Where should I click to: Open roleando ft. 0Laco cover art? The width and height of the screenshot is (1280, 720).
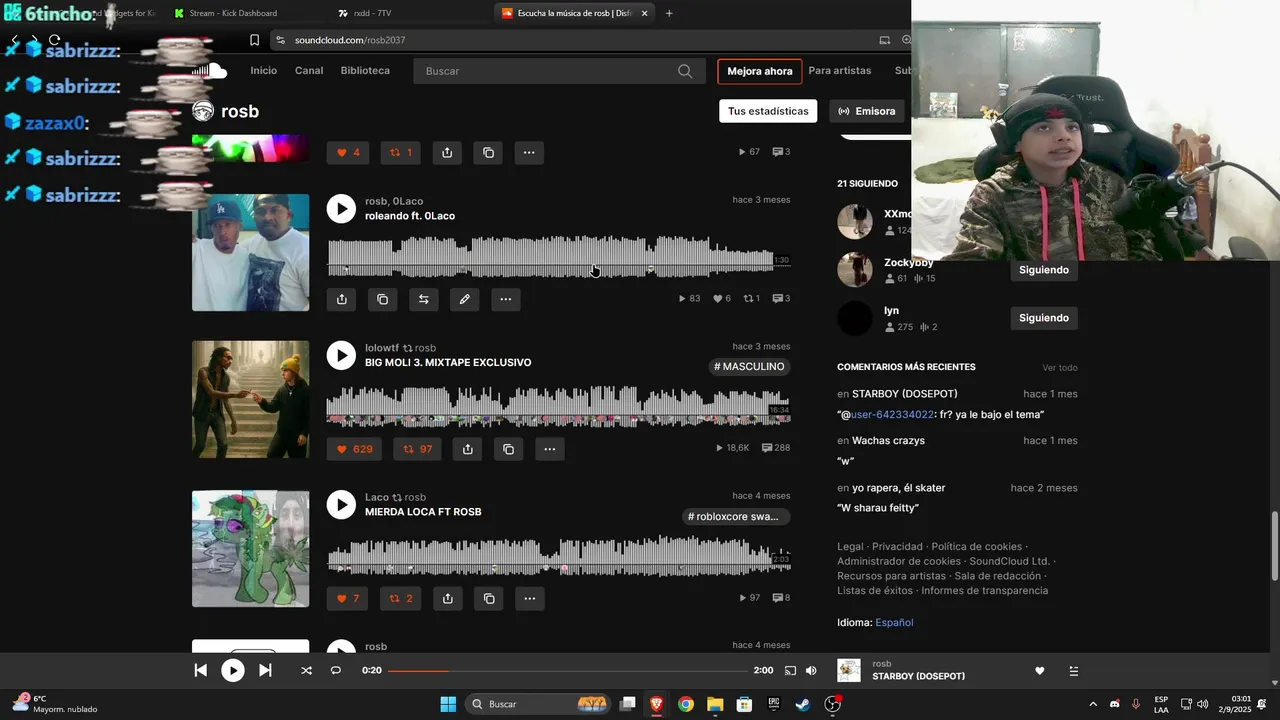(250, 252)
